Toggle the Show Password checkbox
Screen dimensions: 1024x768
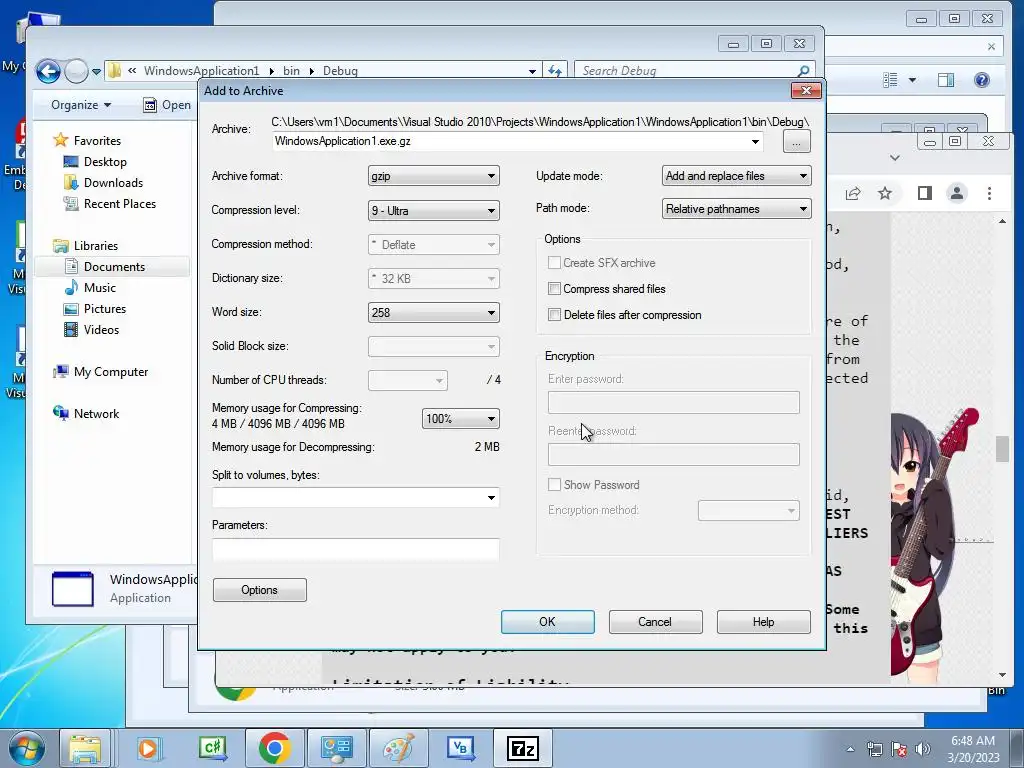click(x=554, y=485)
